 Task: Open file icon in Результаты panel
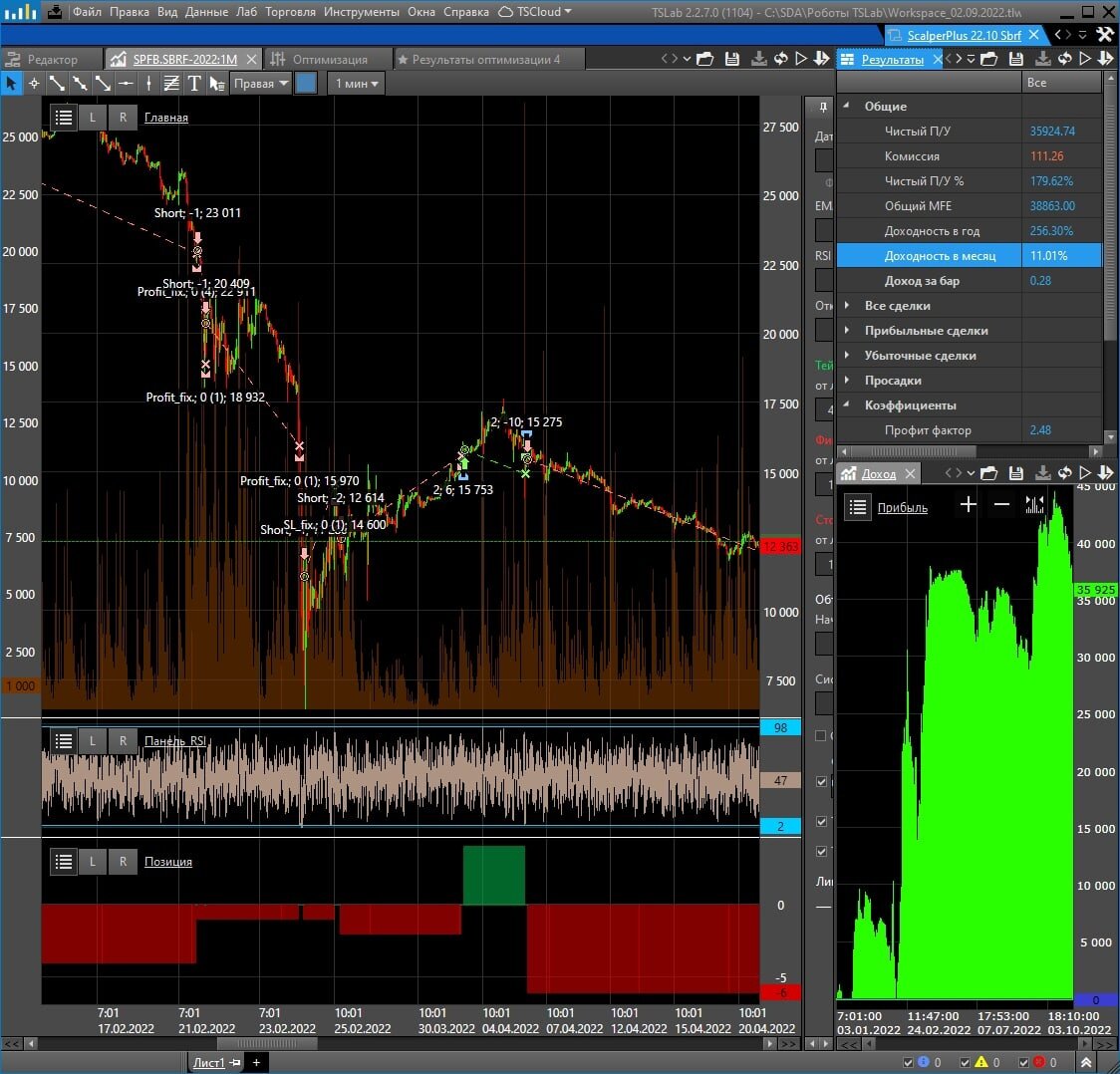[989, 59]
